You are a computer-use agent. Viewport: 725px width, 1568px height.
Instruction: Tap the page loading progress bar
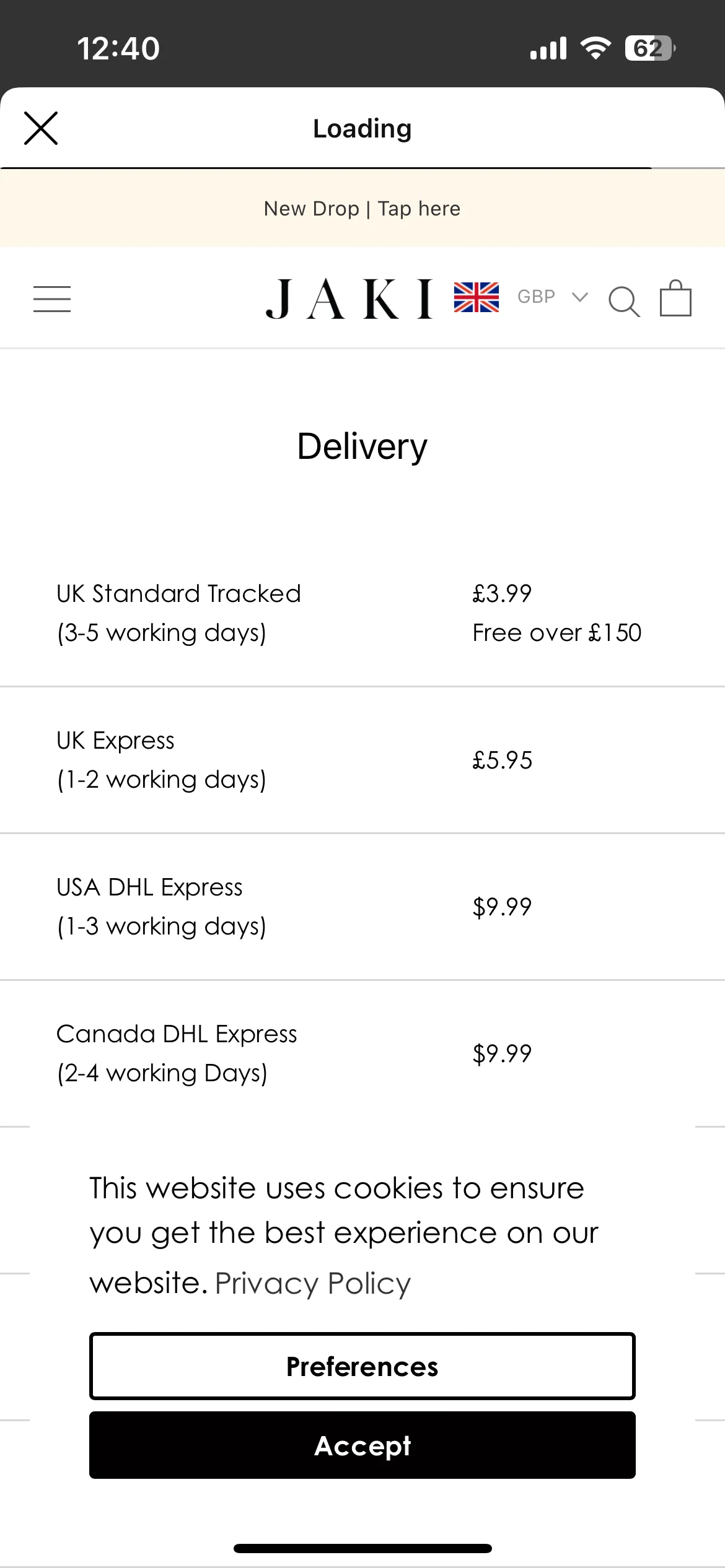[x=362, y=168]
